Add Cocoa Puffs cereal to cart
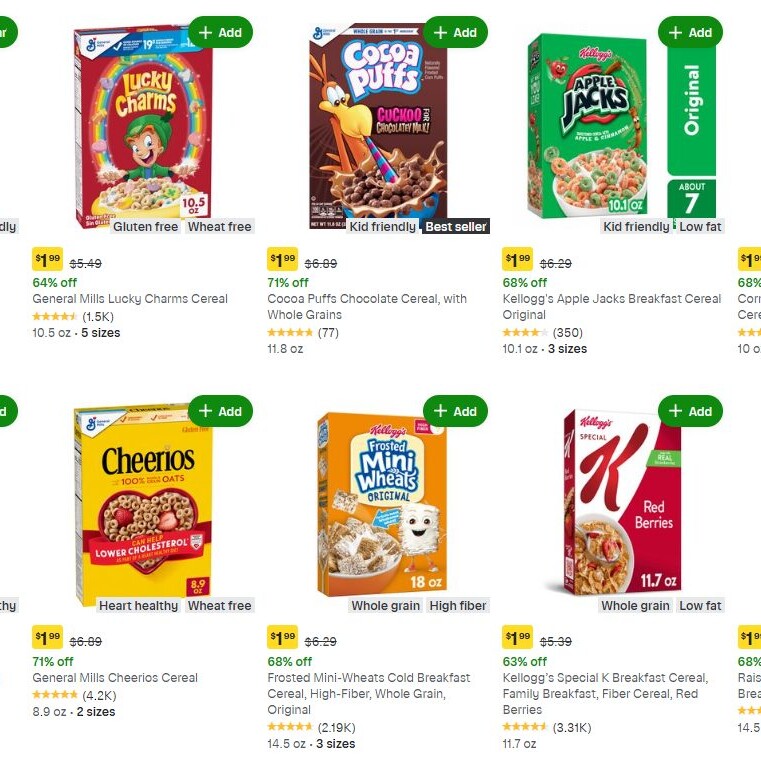 (x=455, y=32)
